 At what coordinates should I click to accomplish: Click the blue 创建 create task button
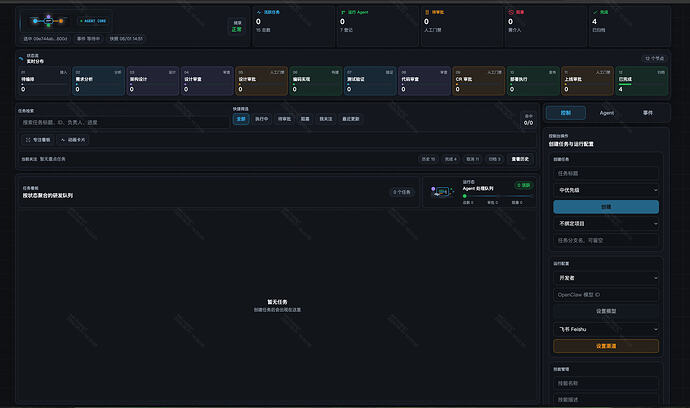point(606,207)
